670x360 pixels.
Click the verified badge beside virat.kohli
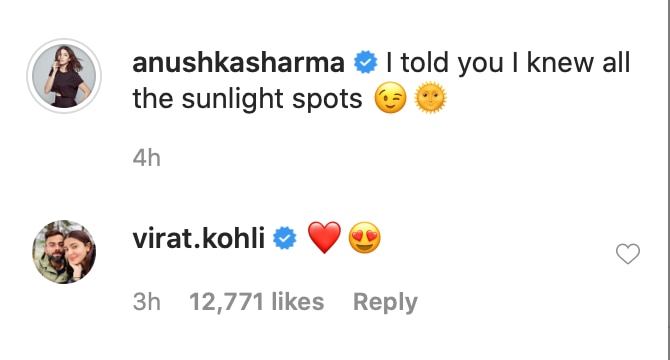[285, 238]
